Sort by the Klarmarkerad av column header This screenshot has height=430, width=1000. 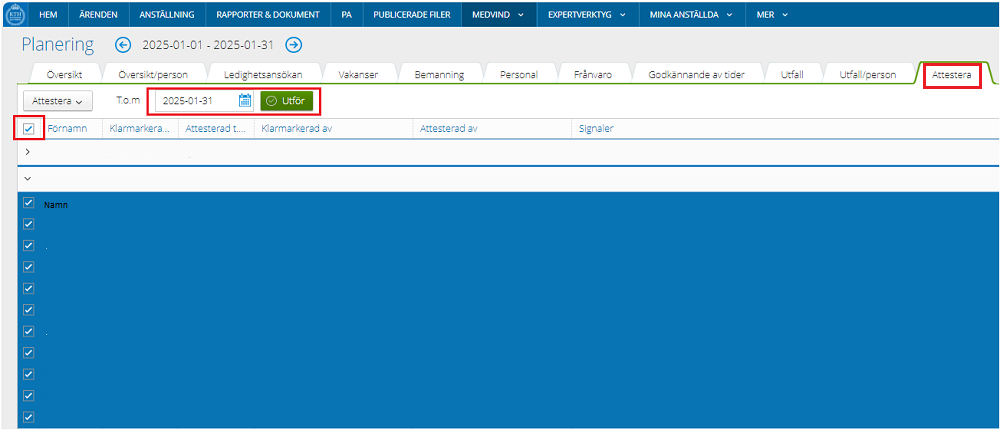click(x=296, y=129)
